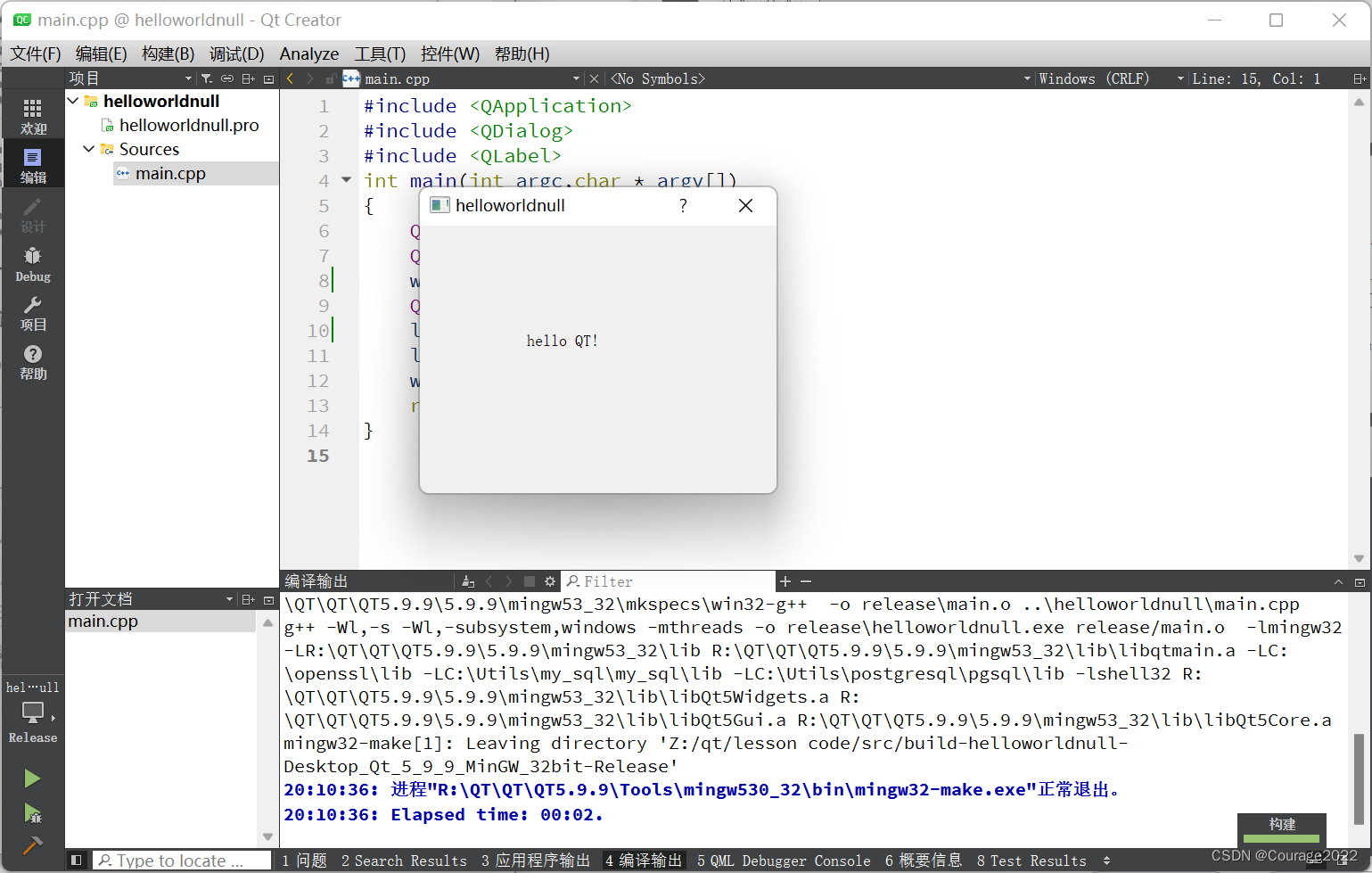Switch to 5 QML Debugger Console tab
This screenshot has height=873, width=1372.
784,861
